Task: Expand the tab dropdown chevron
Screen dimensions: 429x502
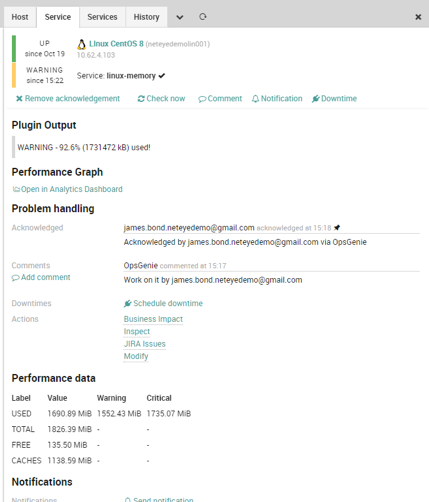Action: 180,17
